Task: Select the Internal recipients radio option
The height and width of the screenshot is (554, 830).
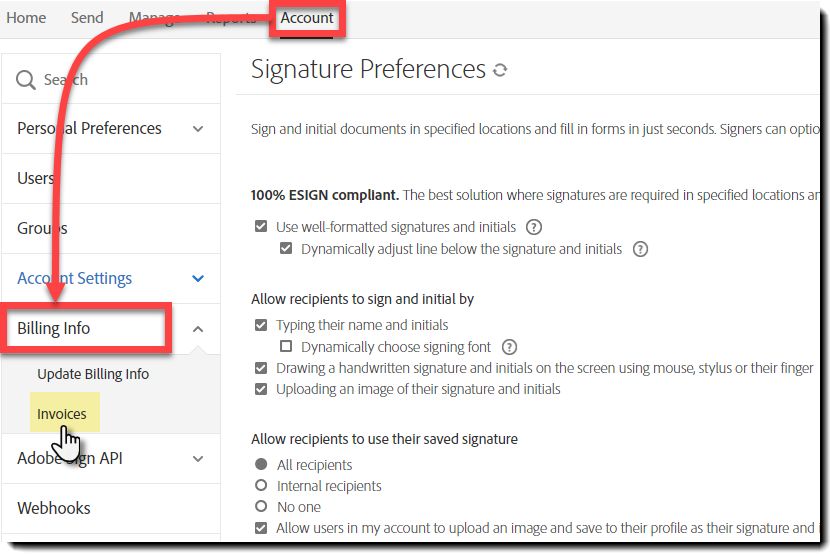Action: click(x=261, y=486)
